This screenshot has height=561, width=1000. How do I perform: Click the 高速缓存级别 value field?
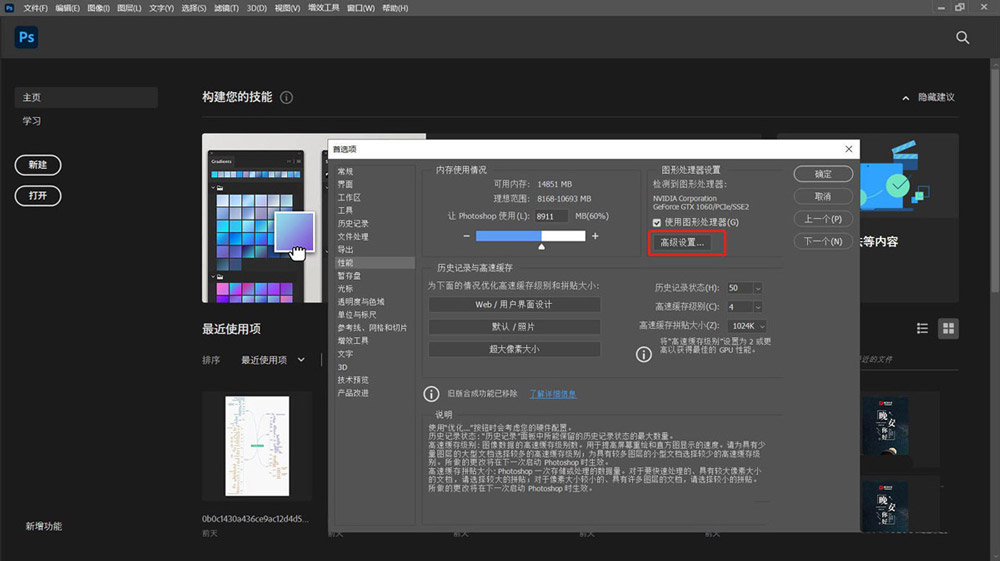(x=740, y=307)
